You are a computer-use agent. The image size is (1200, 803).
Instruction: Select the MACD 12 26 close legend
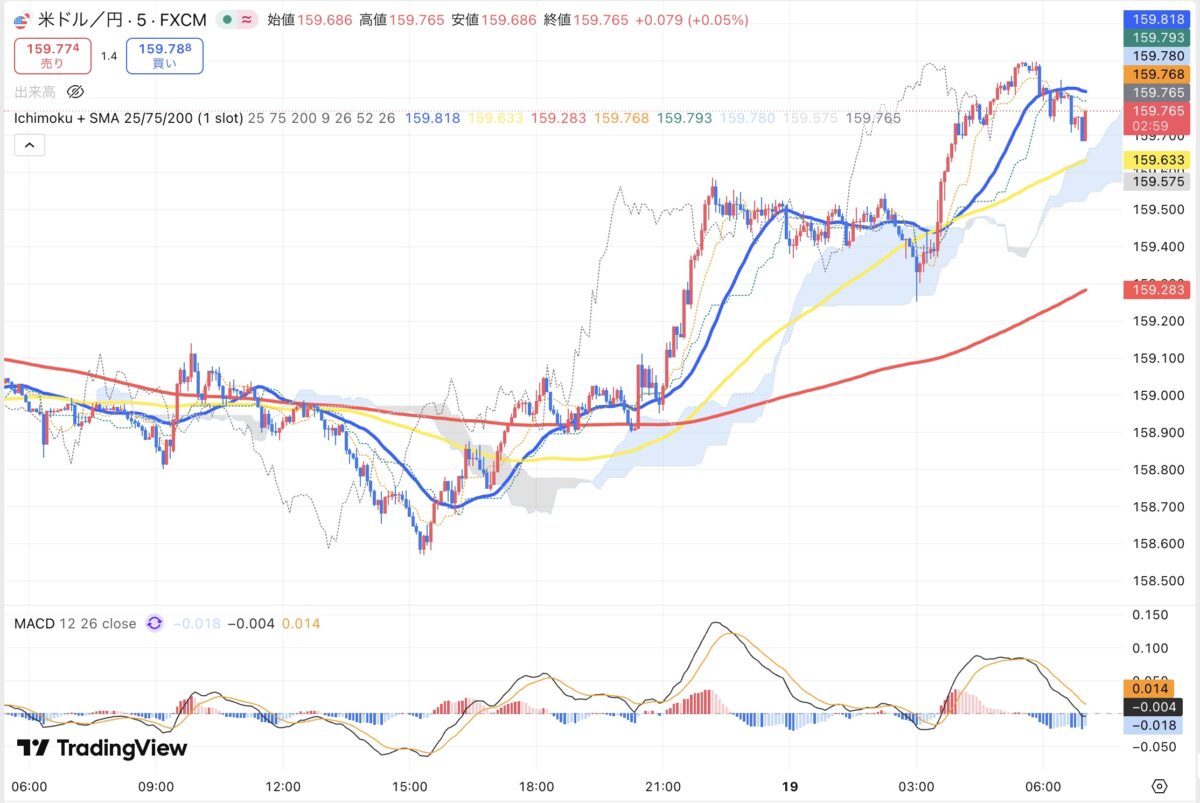(75, 623)
